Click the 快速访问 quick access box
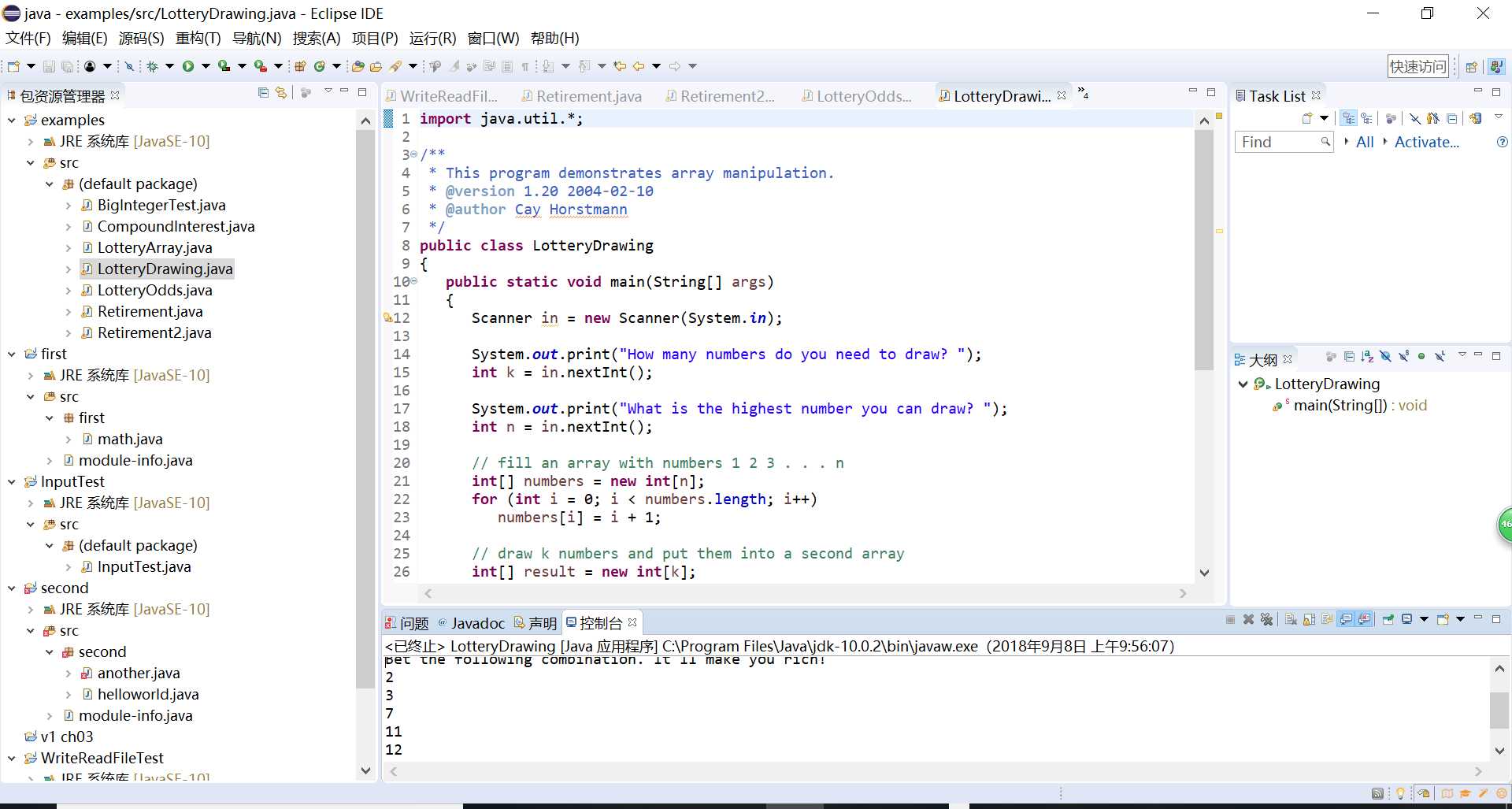Image resolution: width=1512 pixels, height=809 pixels. point(1418,67)
